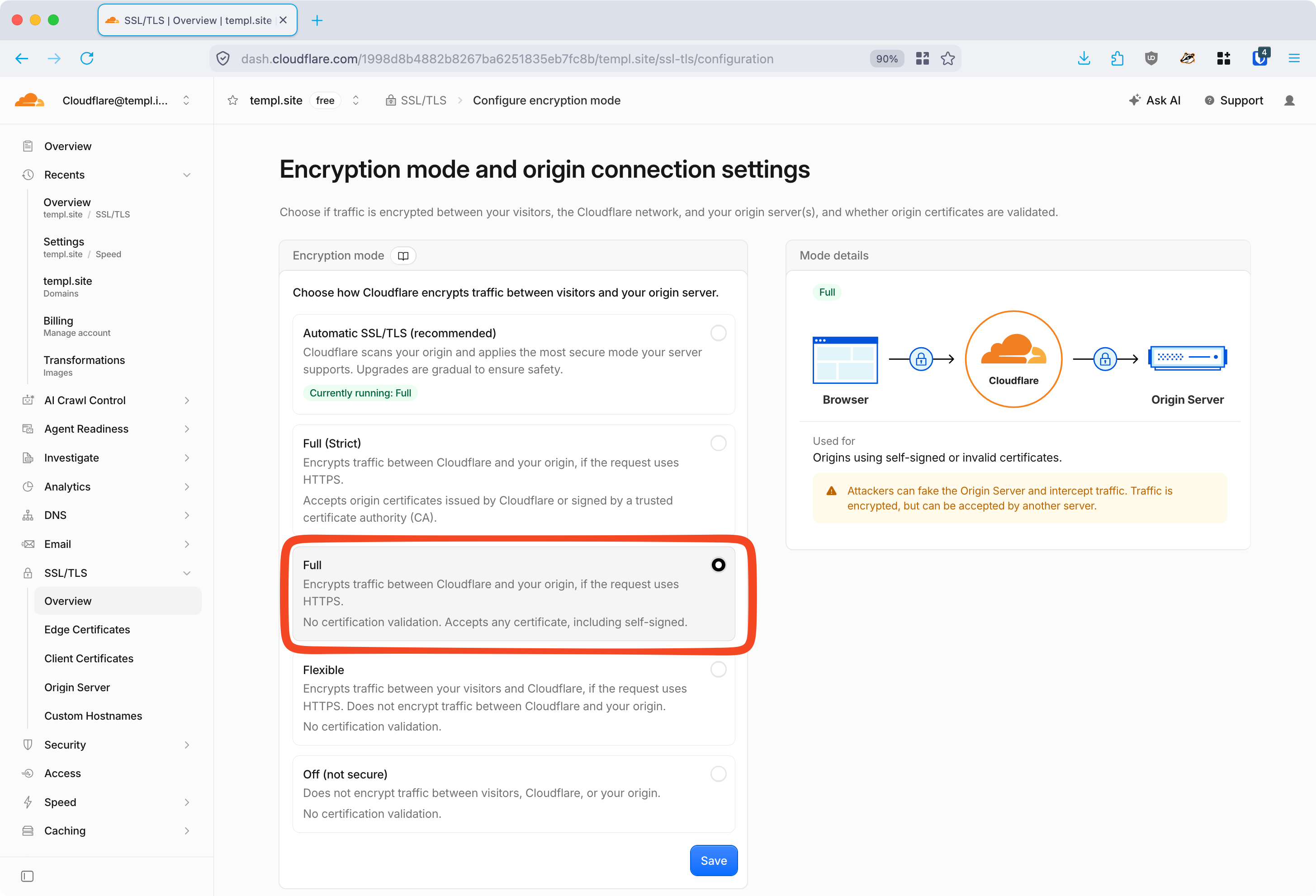Expand the Analytics section
The width and height of the screenshot is (1316, 896).
tap(187, 487)
